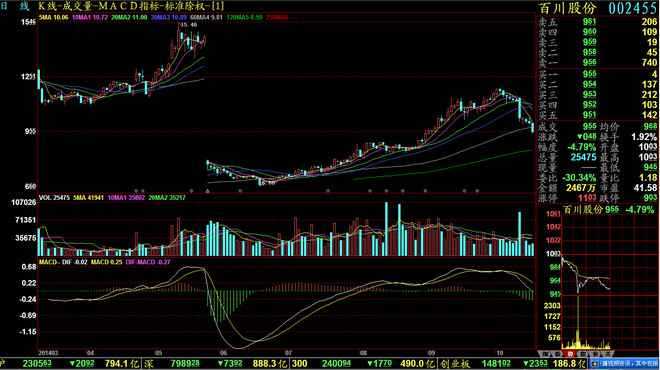Click the 300 index value 240094

[336, 364]
